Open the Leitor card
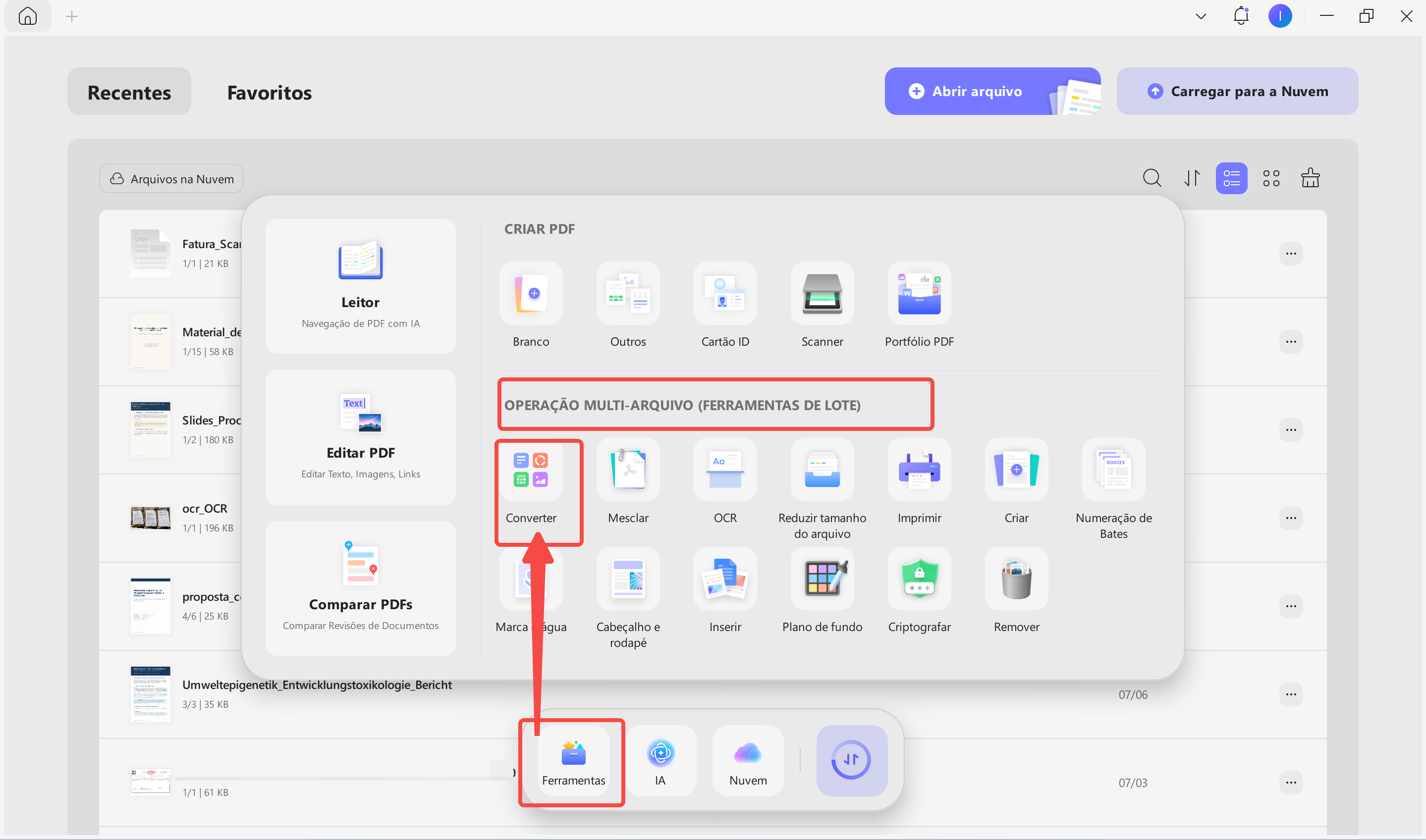1426x840 pixels. pyautogui.click(x=361, y=286)
